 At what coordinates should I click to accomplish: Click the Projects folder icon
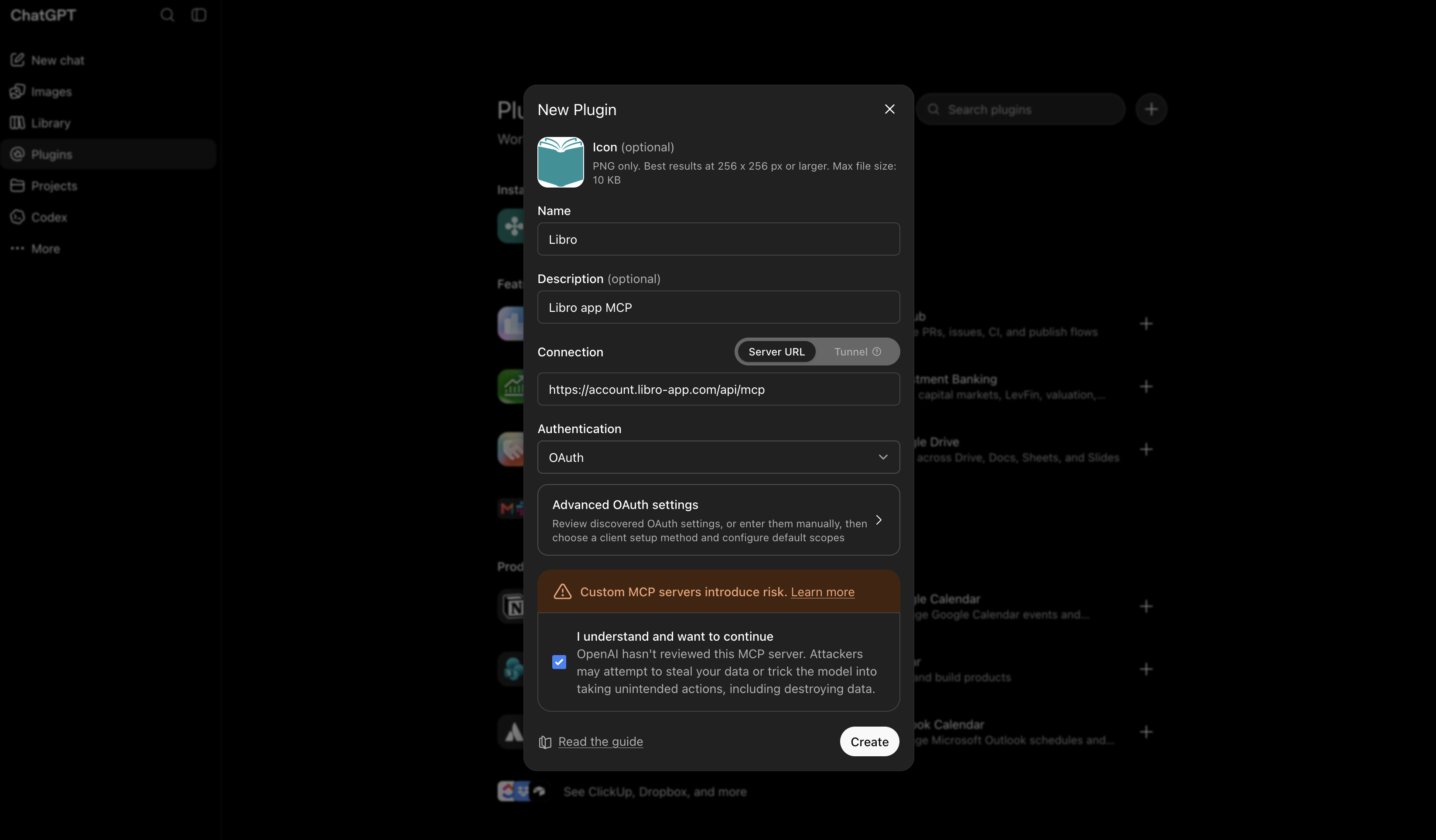click(x=17, y=185)
